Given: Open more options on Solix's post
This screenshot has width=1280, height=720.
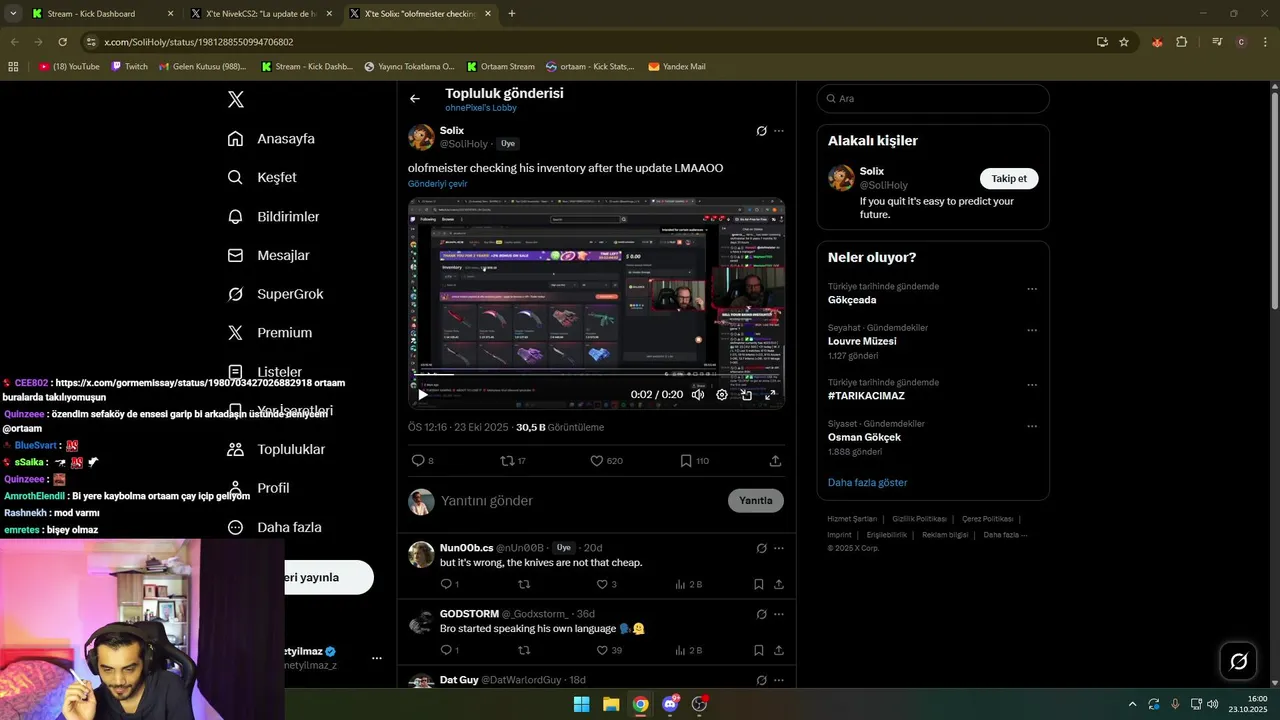Looking at the screenshot, I should tap(779, 131).
